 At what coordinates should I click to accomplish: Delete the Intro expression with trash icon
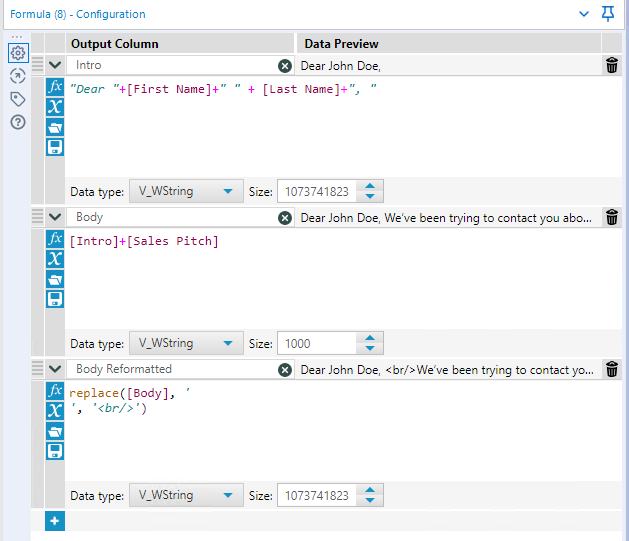612,65
